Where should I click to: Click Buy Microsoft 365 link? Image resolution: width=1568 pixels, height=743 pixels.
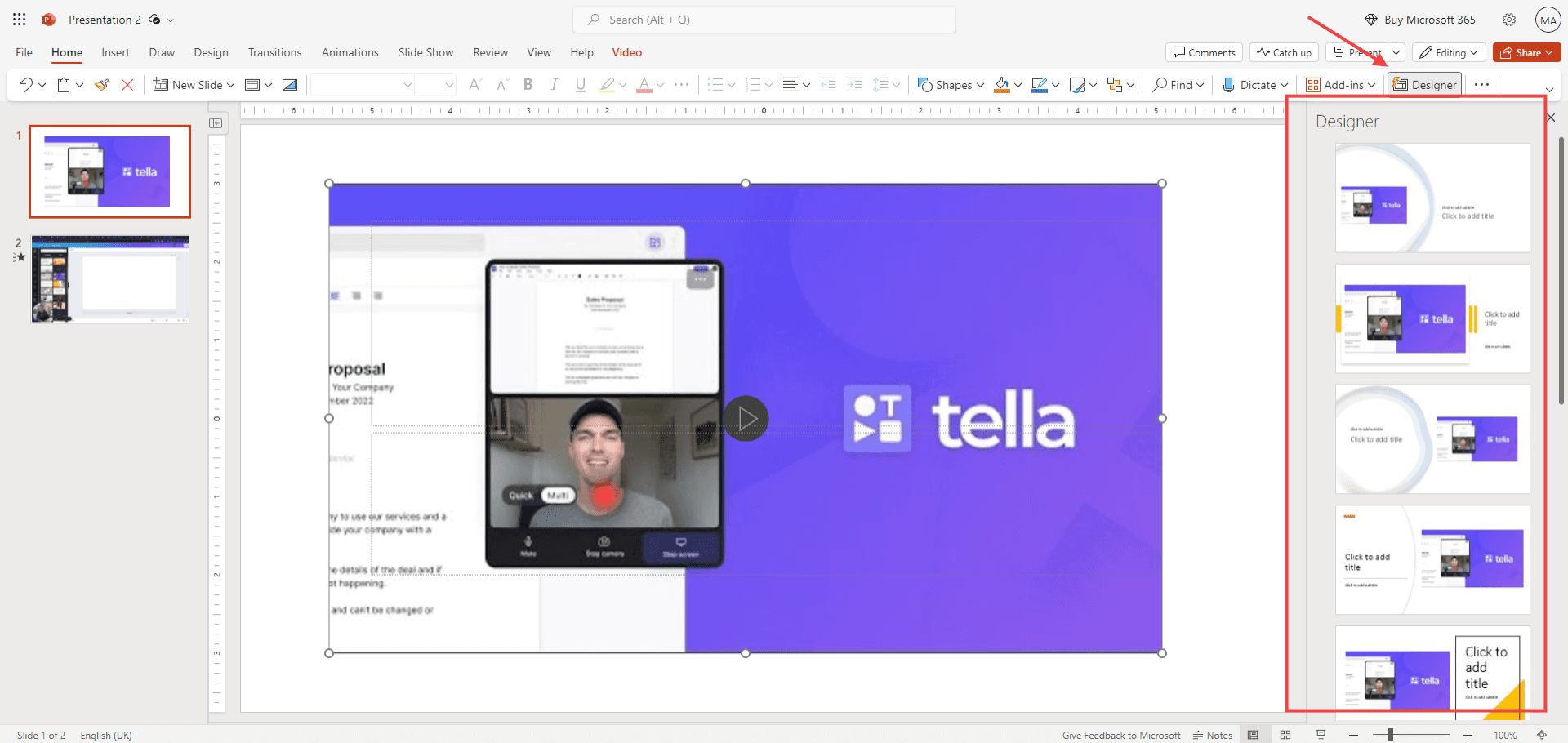pos(1420,20)
